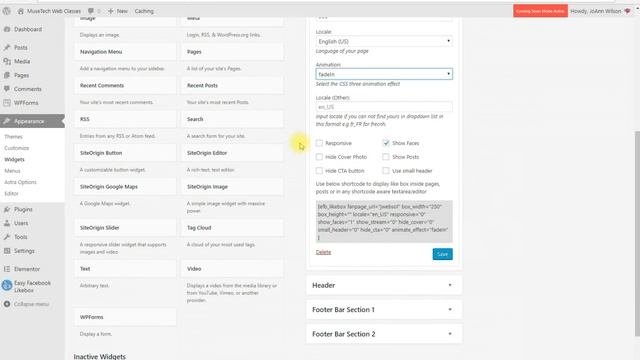Click the Collapse menu arrow icon
Screen dimensions: 640x360
pyautogui.click(x=7, y=304)
